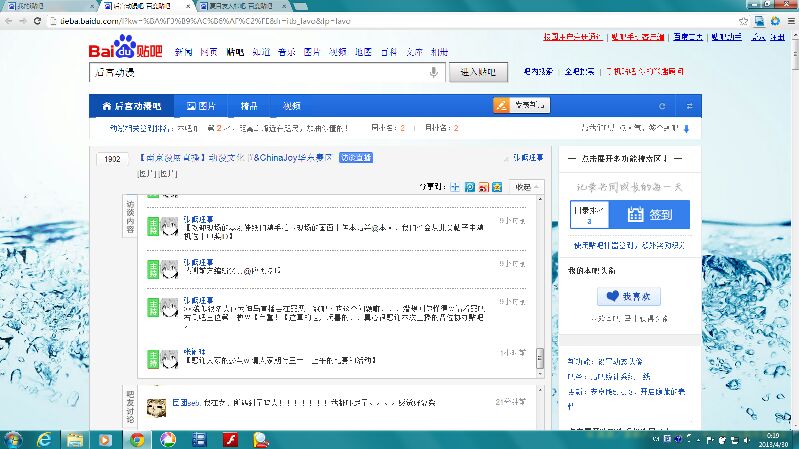Viewport: 799px width, 449px height.
Task: Click 网页 in Baidu top navigation
Action: click(x=208, y=52)
